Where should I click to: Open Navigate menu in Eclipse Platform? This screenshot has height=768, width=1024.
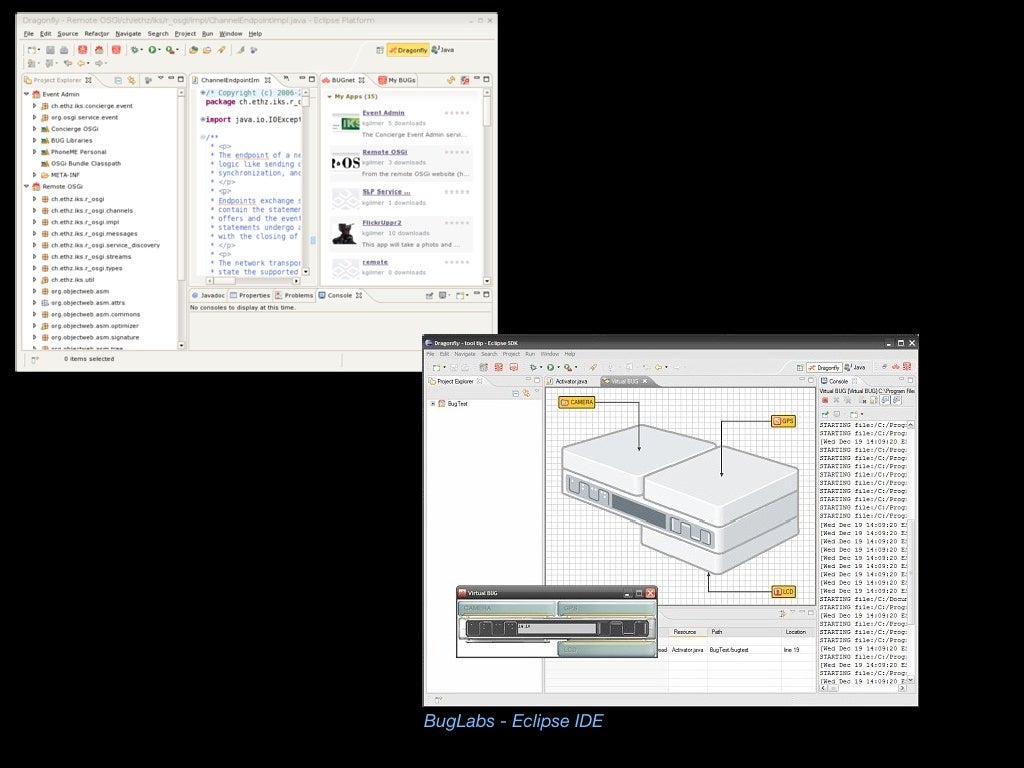tap(128, 33)
